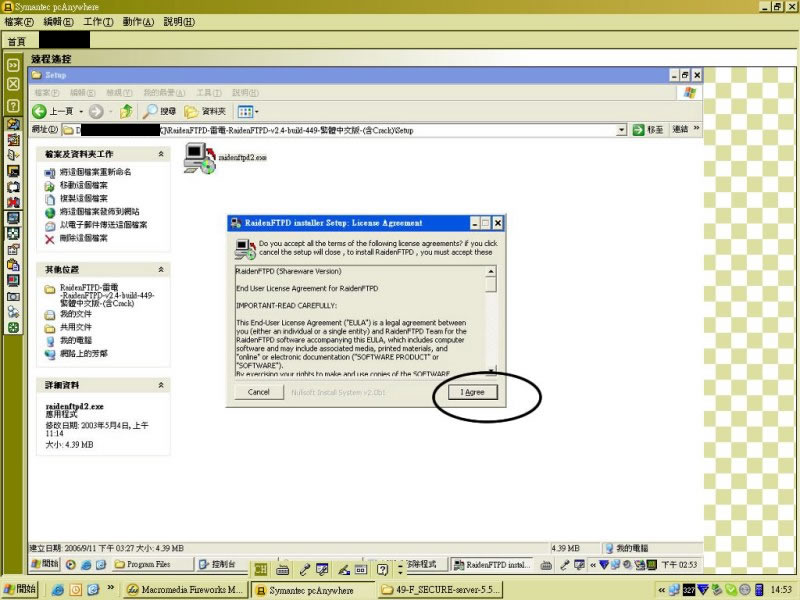
Task: Open 編輯(E) menu in pcAnywhere
Action: tap(59, 22)
